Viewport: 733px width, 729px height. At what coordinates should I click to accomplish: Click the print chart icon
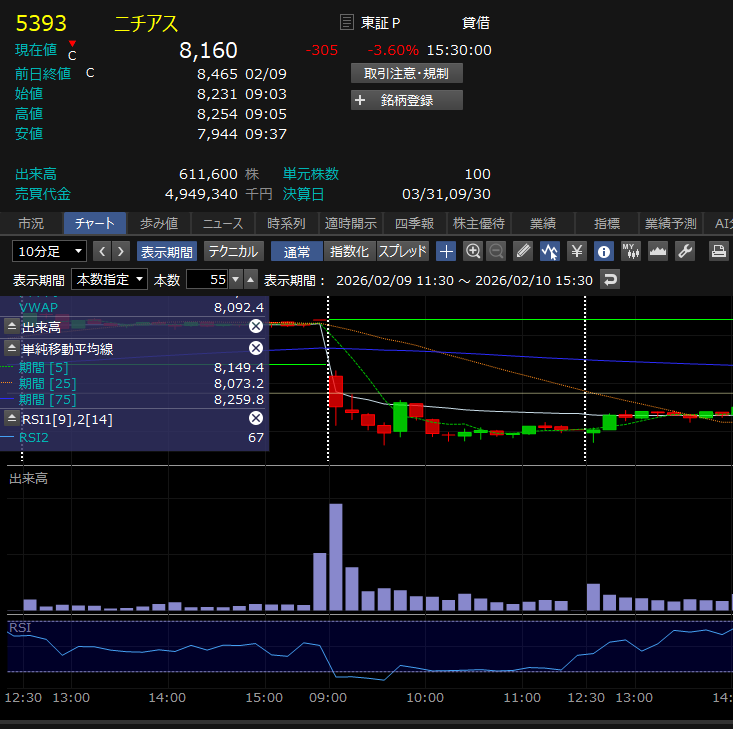pyautogui.click(x=718, y=251)
